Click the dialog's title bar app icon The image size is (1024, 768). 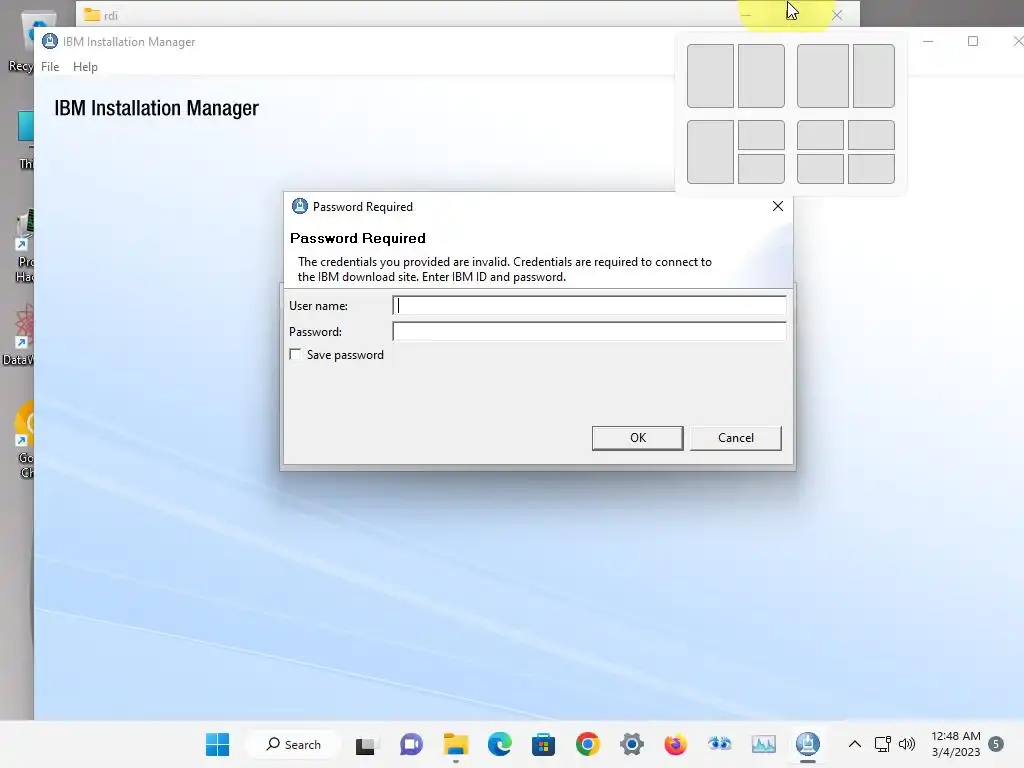pos(299,206)
